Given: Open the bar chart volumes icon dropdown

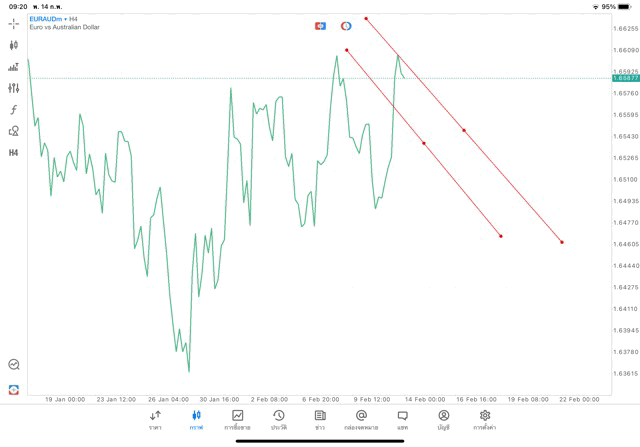Looking at the screenshot, I should (x=14, y=67).
